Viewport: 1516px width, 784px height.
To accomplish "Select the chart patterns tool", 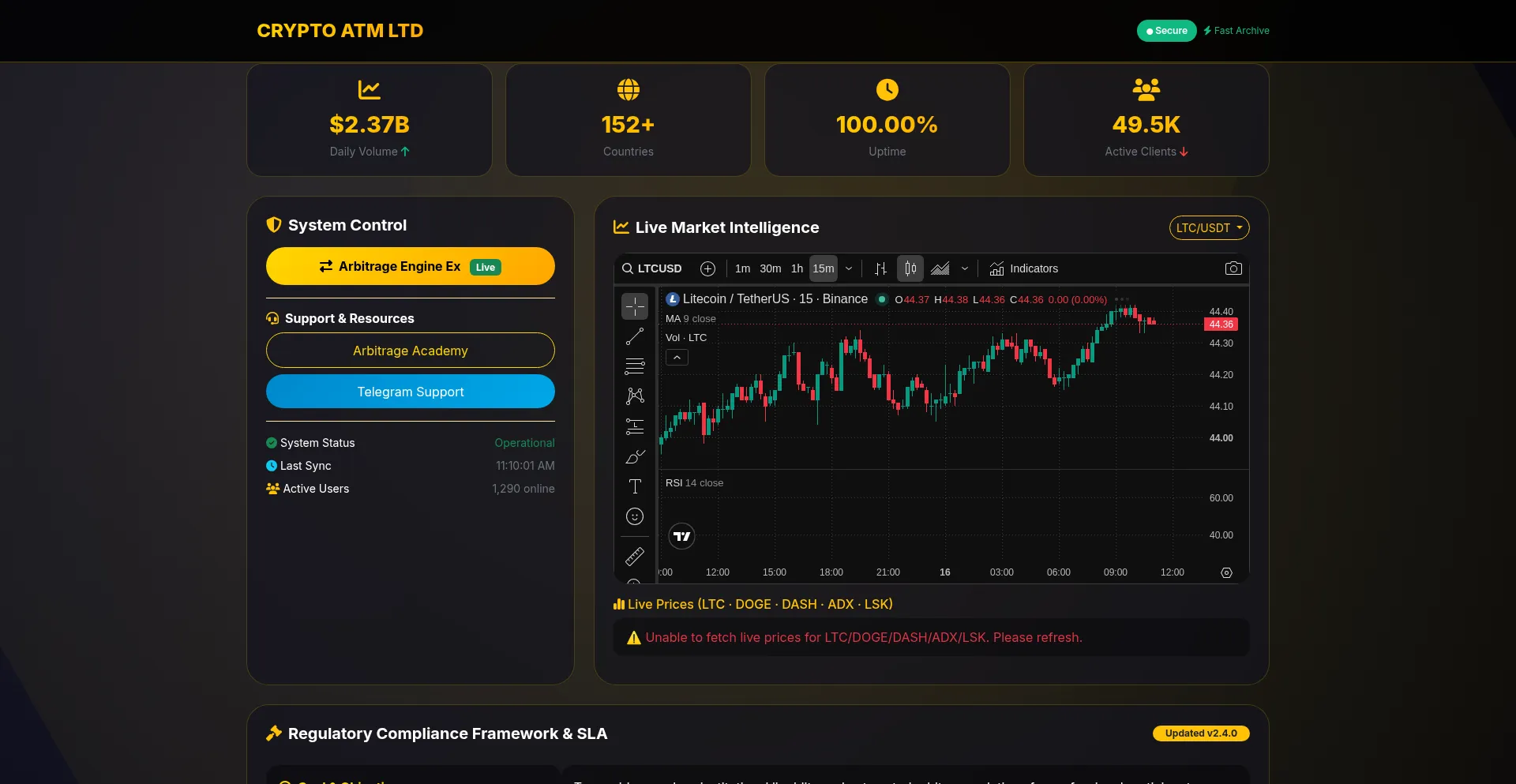I will pyautogui.click(x=635, y=396).
